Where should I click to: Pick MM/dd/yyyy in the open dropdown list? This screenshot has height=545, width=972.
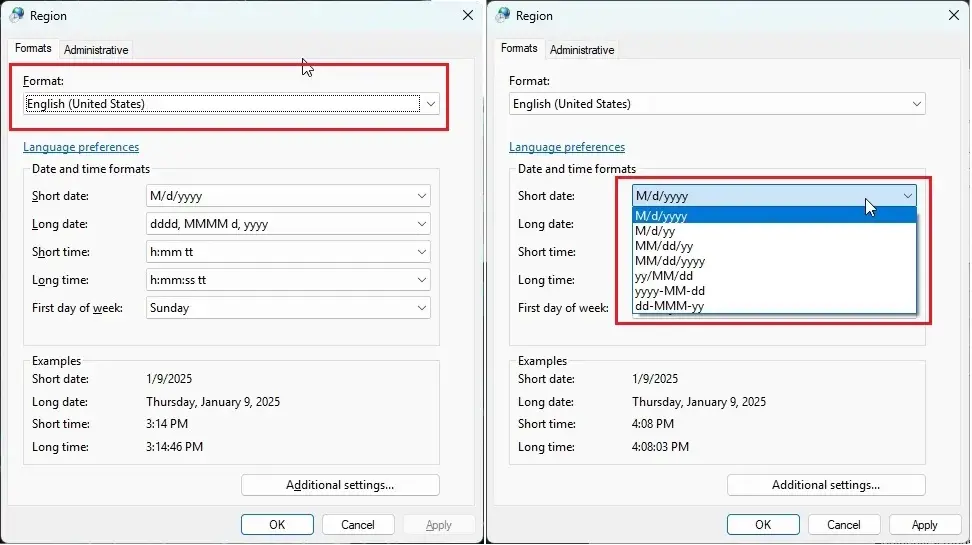point(774,261)
